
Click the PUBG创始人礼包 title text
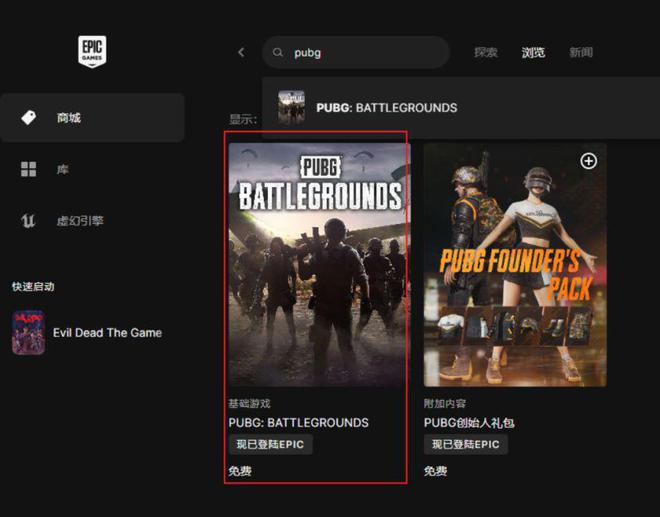pos(469,422)
